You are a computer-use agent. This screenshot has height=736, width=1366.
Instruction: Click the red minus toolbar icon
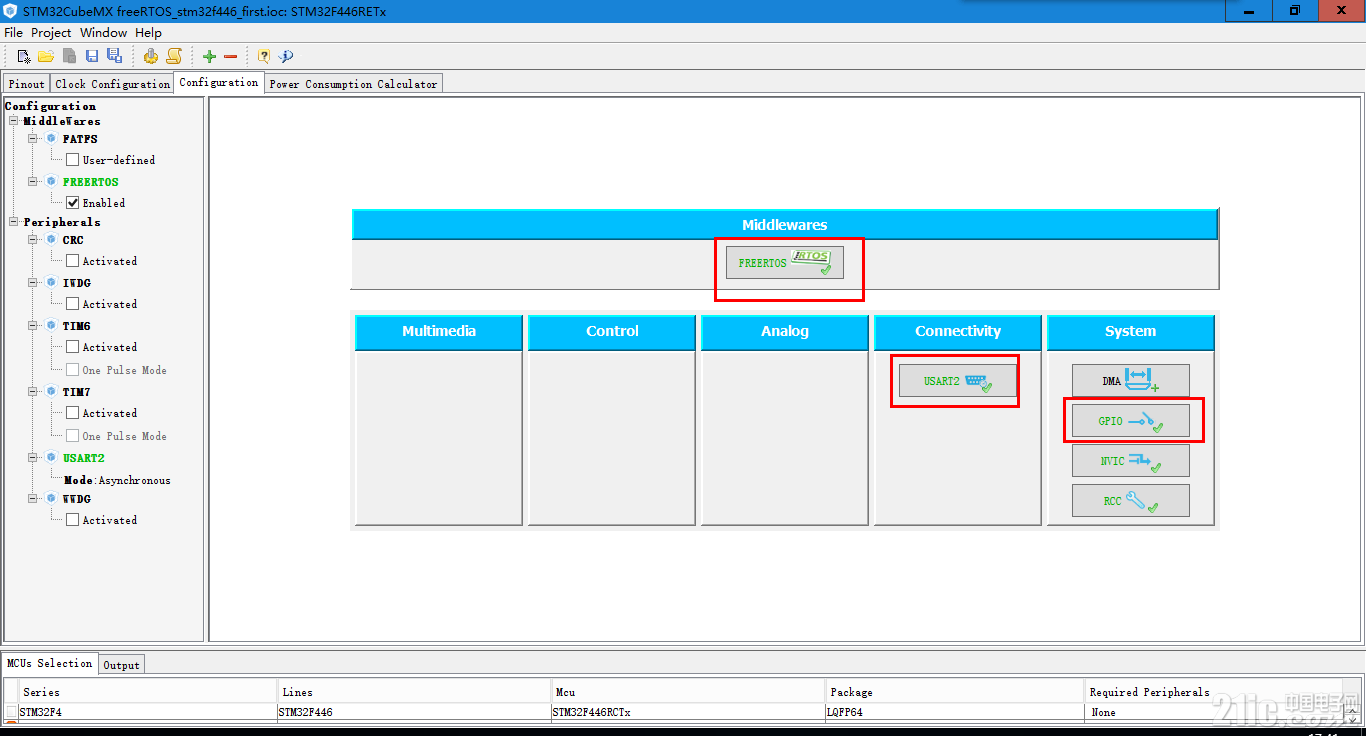(x=231, y=57)
